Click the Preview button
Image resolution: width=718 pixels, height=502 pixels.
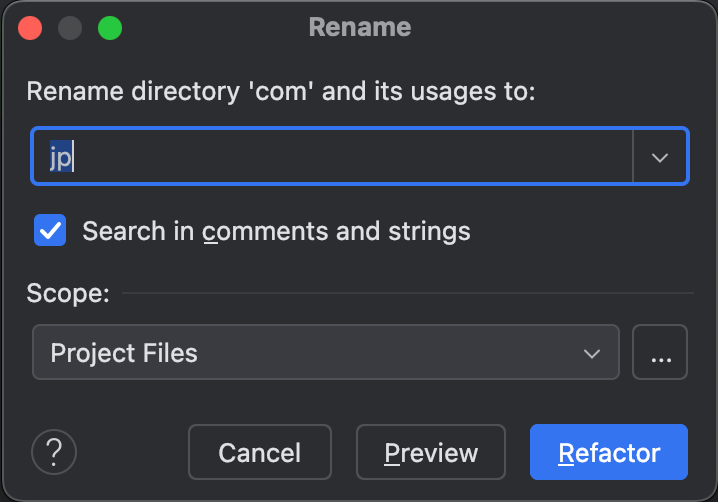431,452
